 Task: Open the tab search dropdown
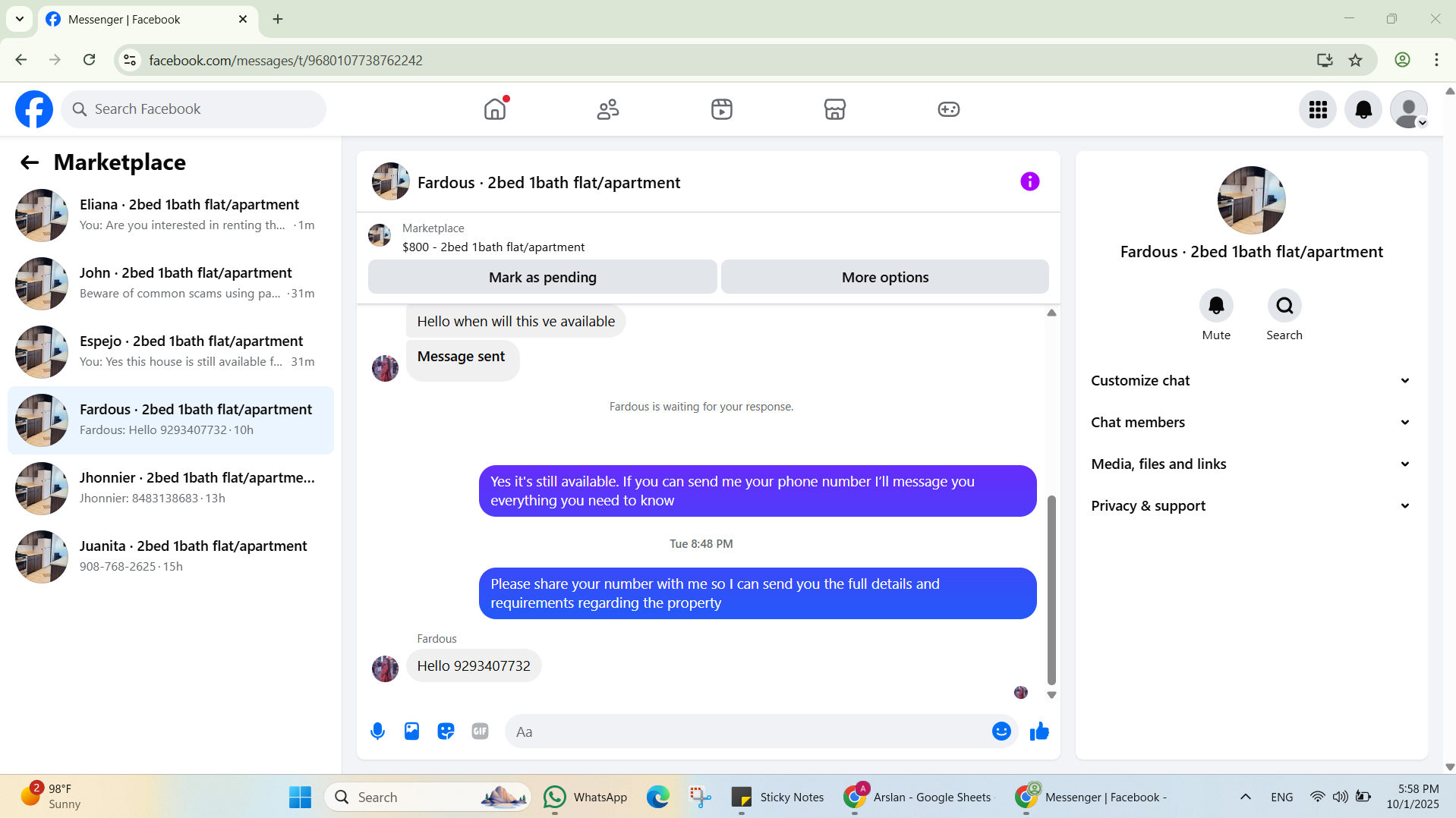(20, 19)
